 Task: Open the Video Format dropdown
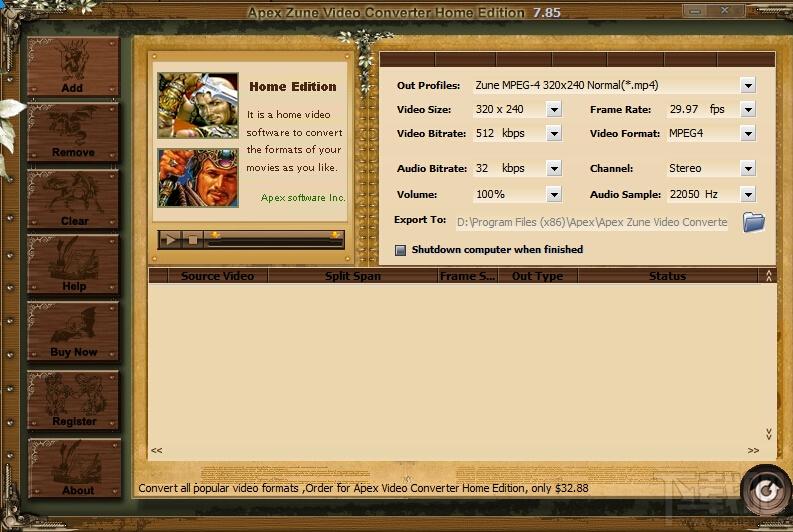coord(748,134)
